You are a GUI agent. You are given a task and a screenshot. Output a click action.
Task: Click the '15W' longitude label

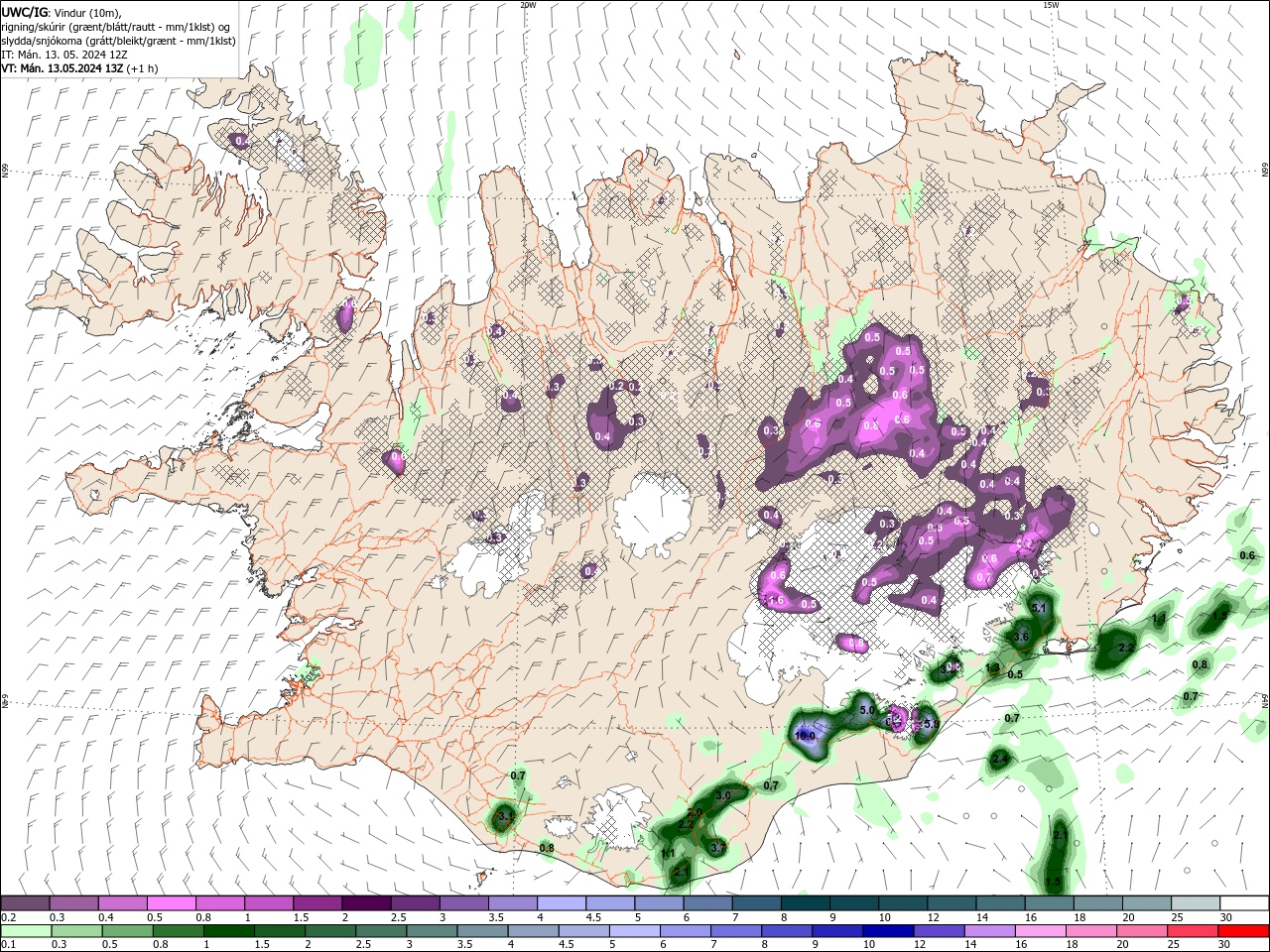1052,5
